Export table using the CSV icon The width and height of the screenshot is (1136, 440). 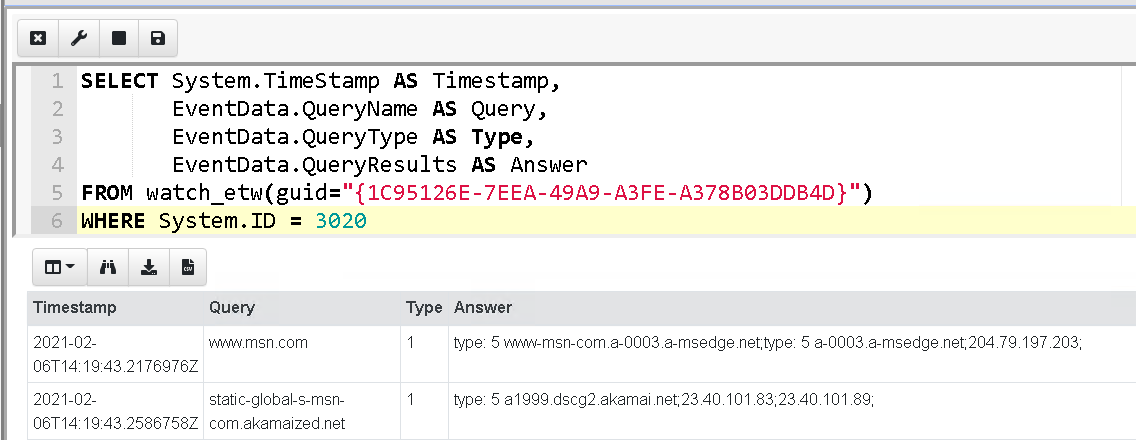[x=187, y=267]
